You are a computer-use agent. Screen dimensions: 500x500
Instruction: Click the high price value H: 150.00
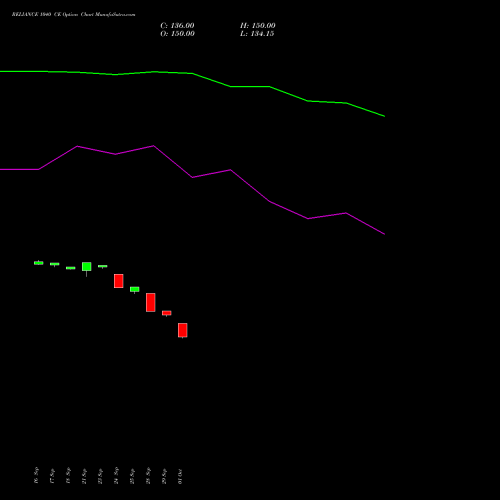coord(258,26)
